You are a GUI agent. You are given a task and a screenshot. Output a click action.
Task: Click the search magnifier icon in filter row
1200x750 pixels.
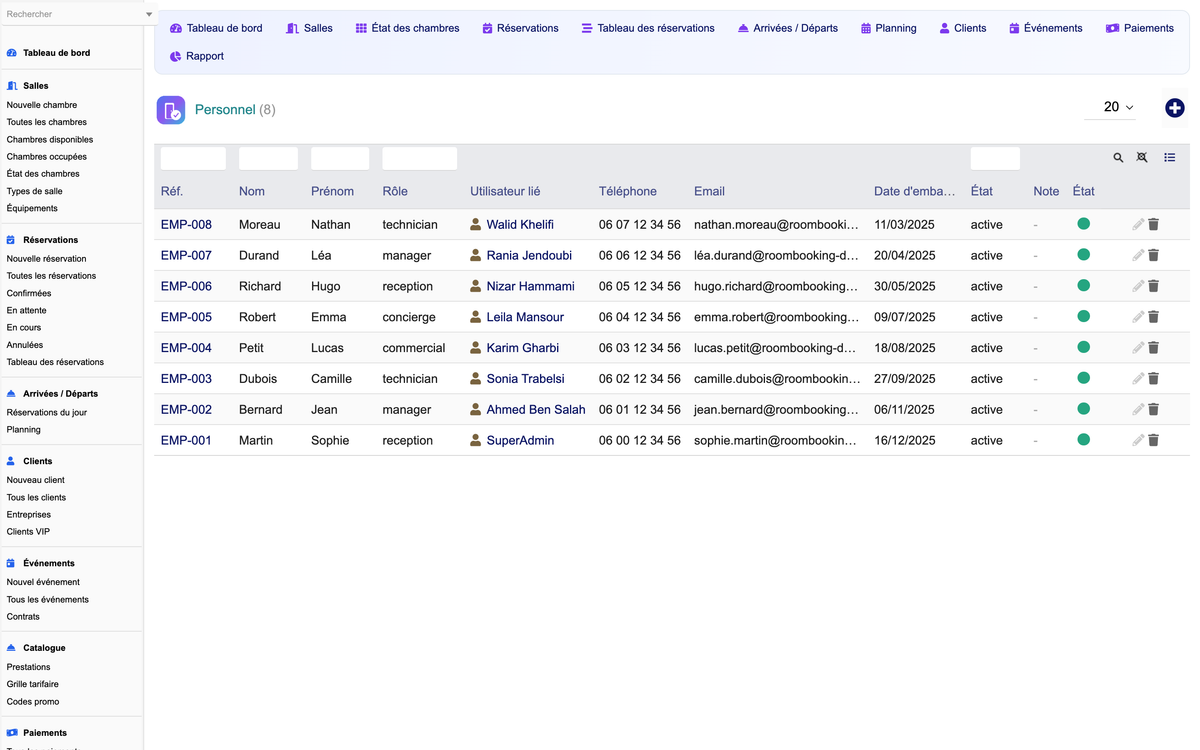[1118, 158]
